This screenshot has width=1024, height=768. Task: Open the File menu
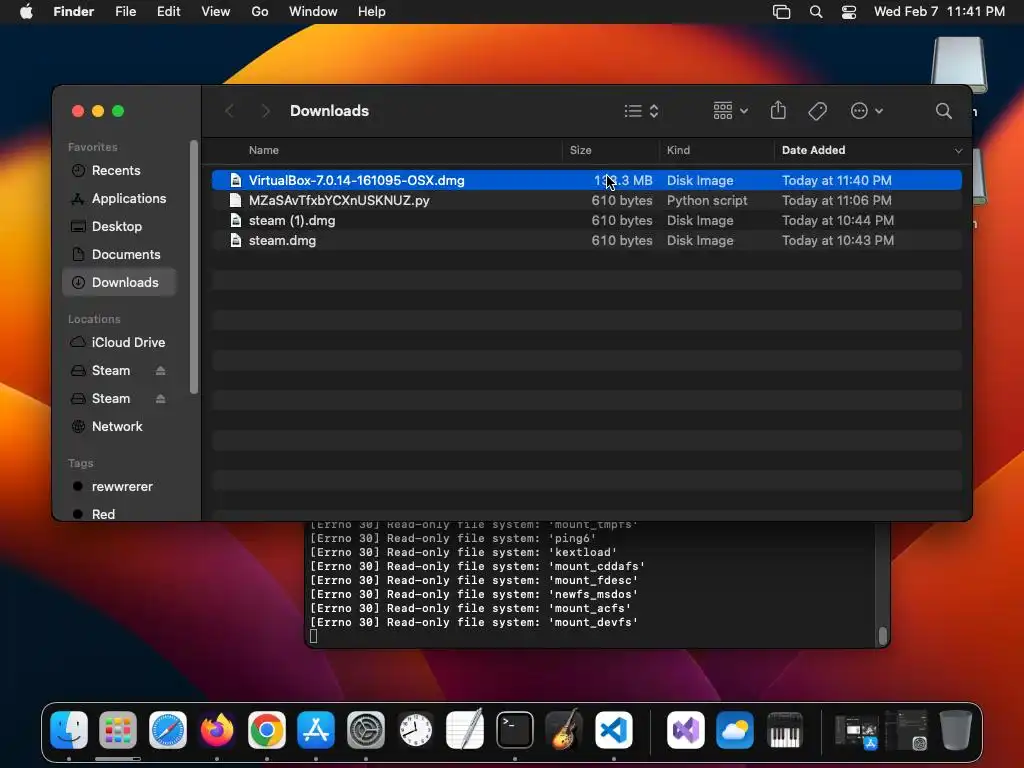(125, 12)
